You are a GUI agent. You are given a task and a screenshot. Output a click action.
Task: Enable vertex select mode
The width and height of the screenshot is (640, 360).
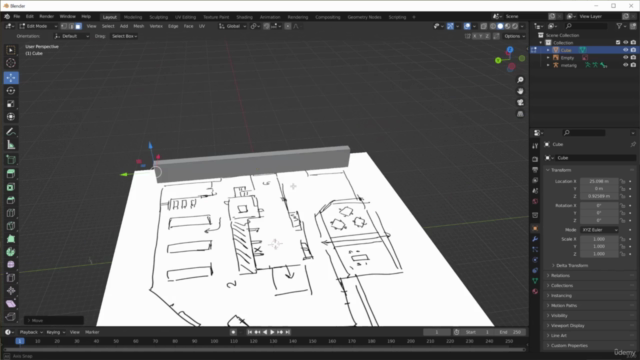coord(64,26)
